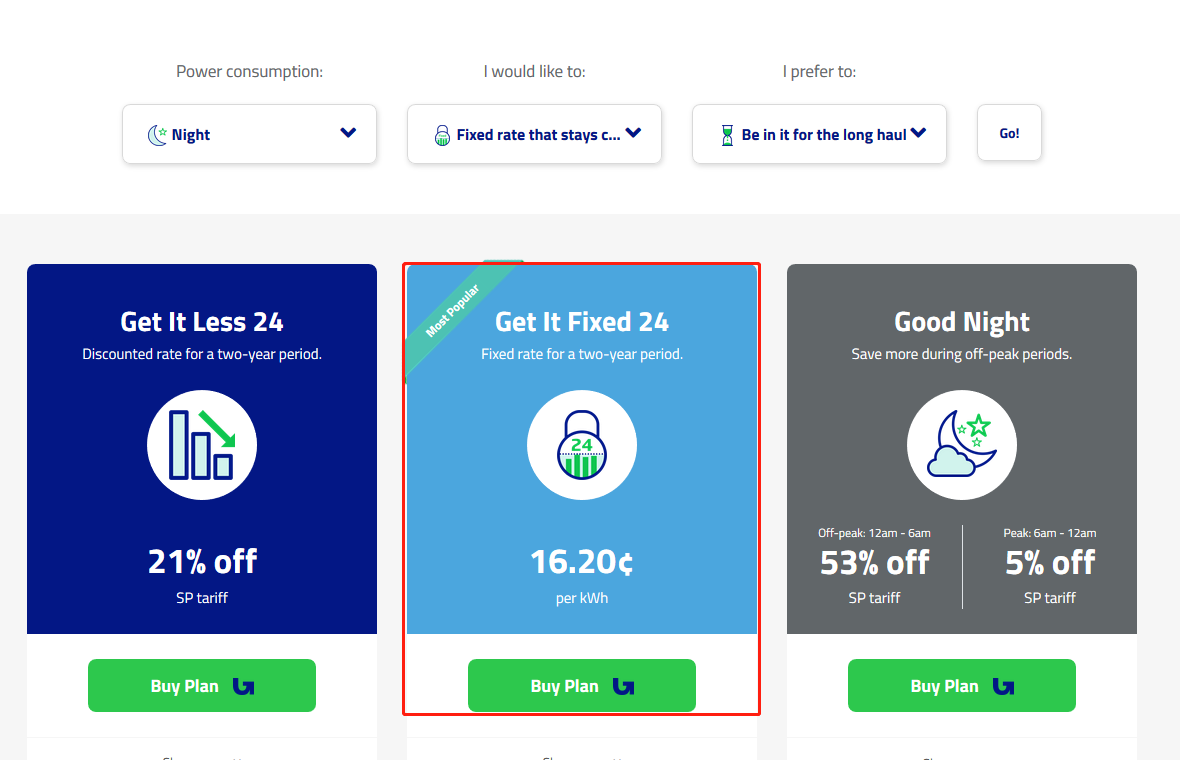Click the 21% off SP tariff text
The width and height of the screenshot is (1180, 760).
click(202, 562)
